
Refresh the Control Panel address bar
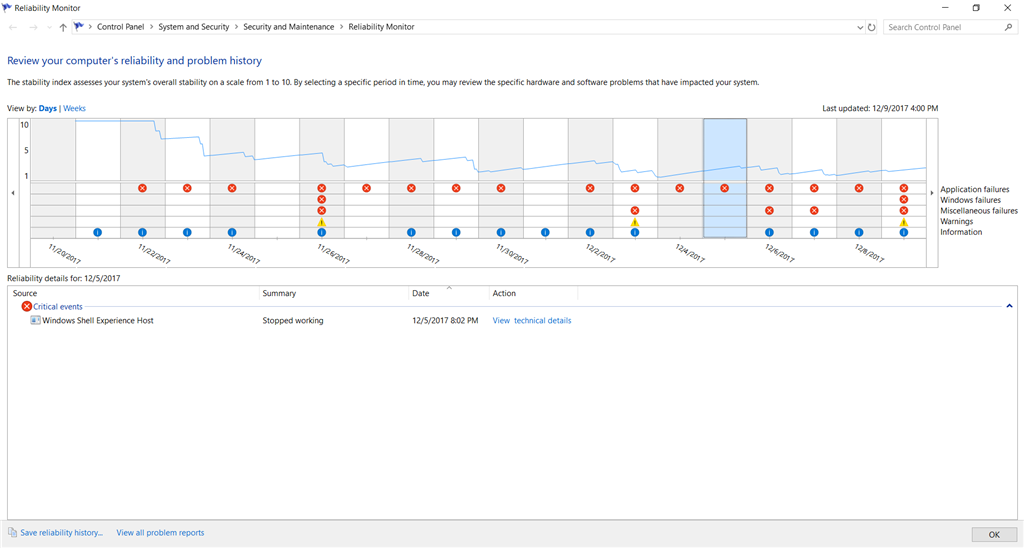pyautogui.click(x=872, y=28)
